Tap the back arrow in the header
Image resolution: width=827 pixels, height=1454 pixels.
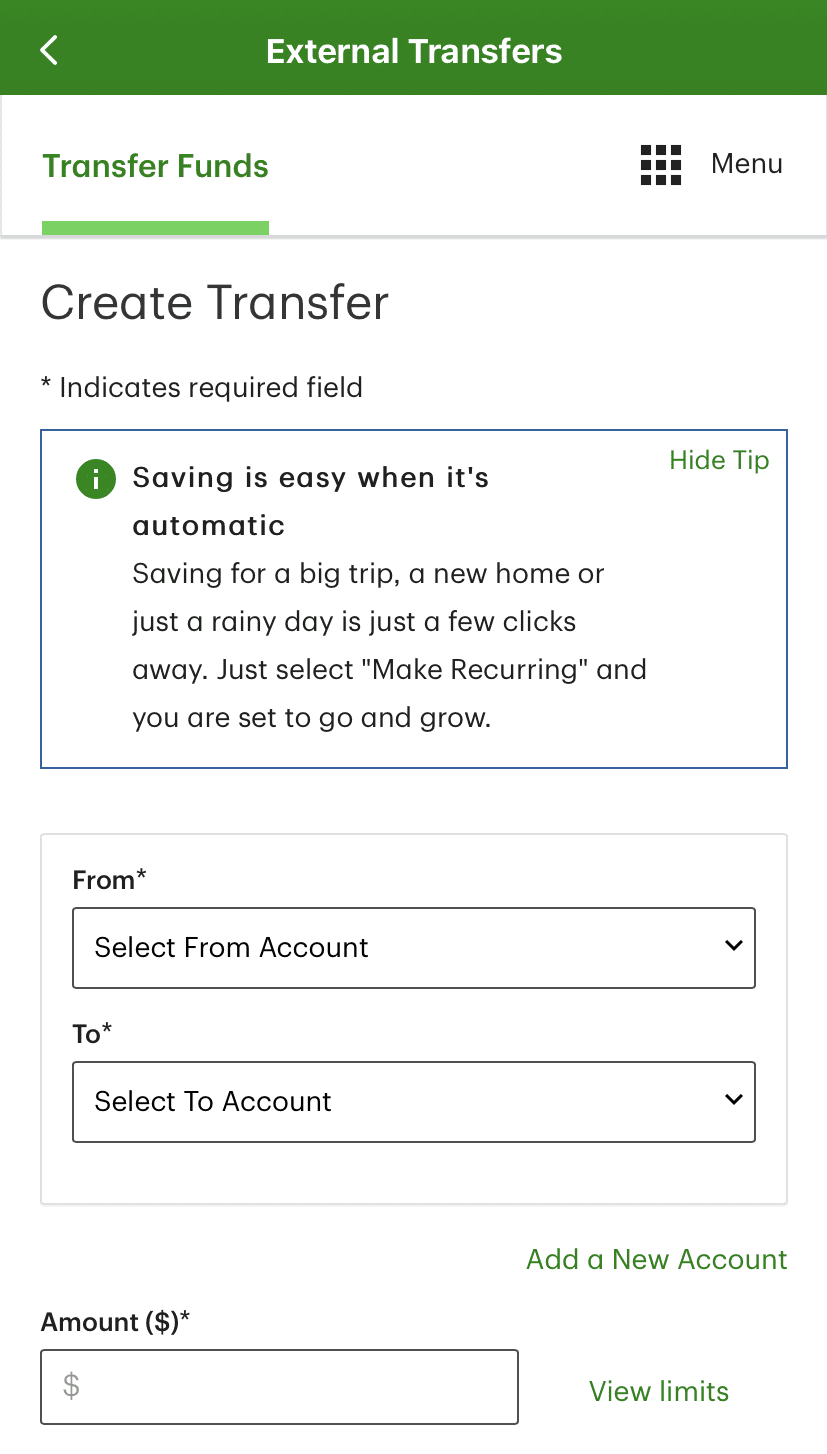(48, 49)
